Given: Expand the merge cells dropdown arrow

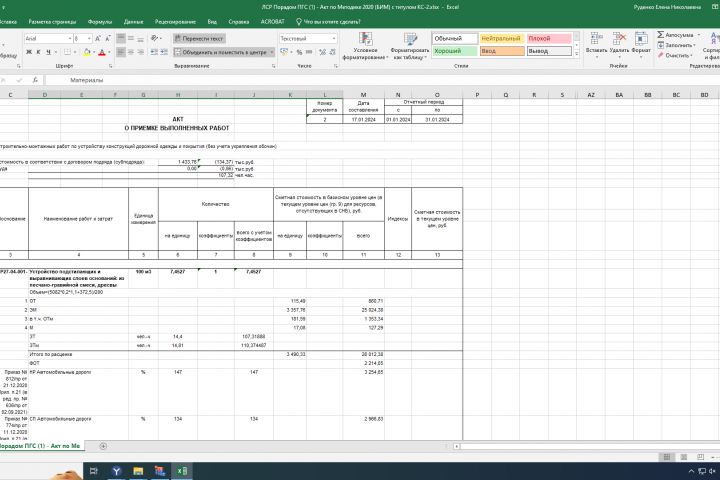Looking at the screenshot, I should [x=272, y=52].
